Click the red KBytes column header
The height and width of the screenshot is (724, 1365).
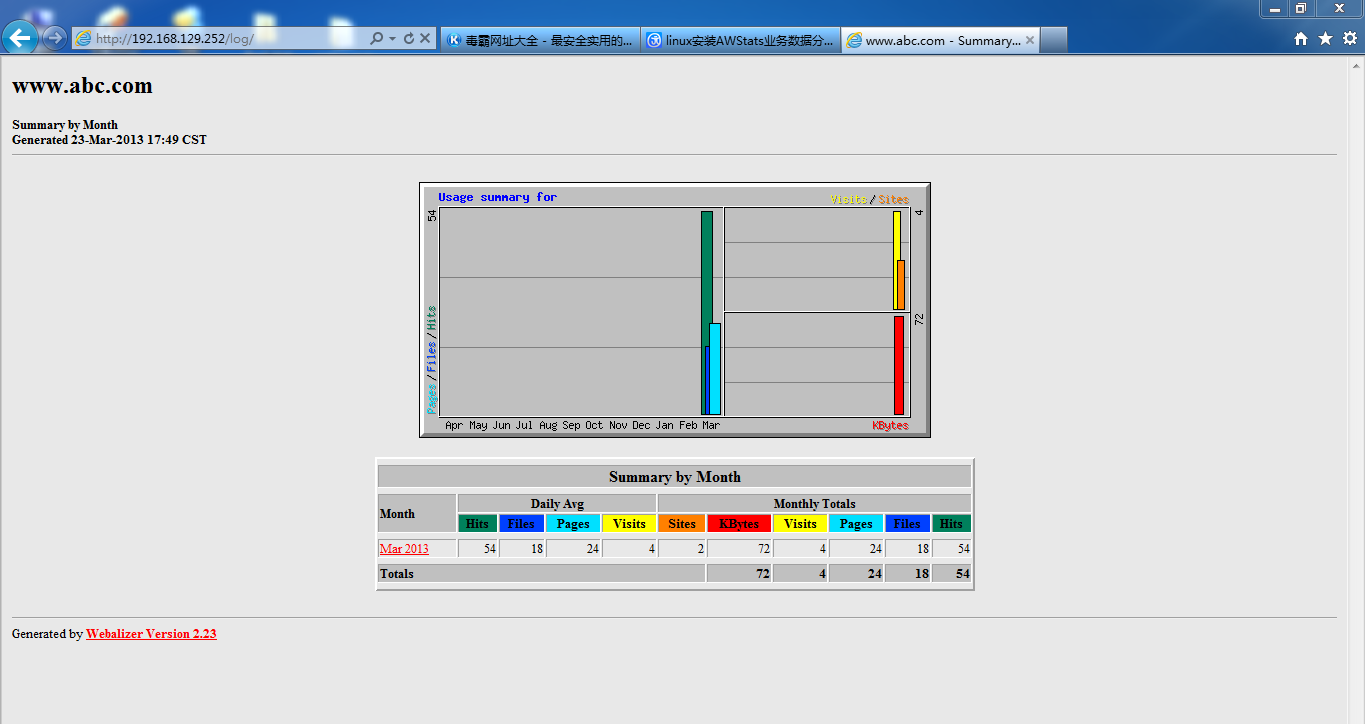[x=739, y=523]
